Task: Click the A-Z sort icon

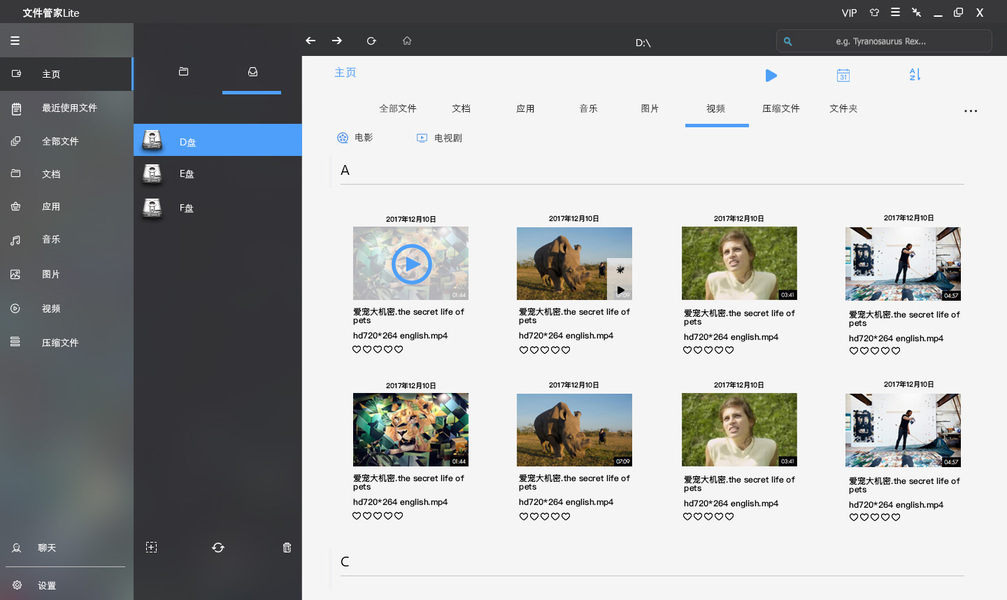Action: pos(915,75)
